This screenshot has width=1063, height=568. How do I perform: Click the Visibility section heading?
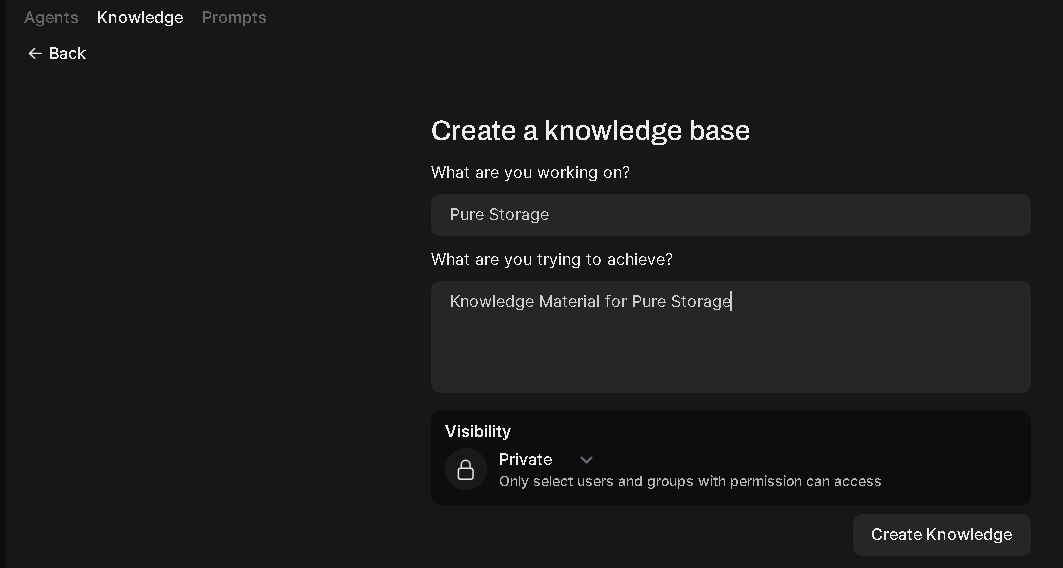(x=478, y=431)
